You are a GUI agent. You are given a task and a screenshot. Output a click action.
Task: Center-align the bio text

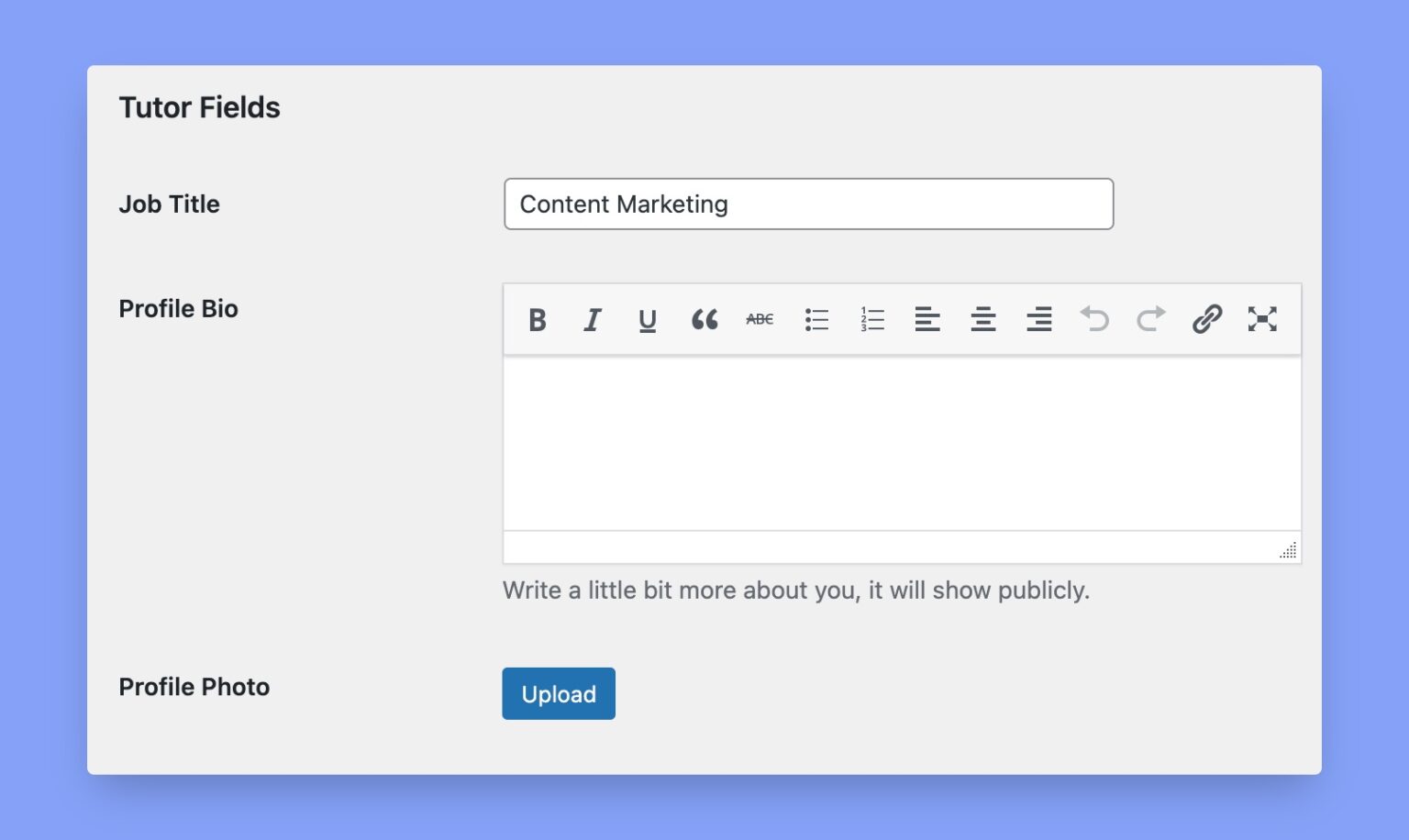point(983,319)
